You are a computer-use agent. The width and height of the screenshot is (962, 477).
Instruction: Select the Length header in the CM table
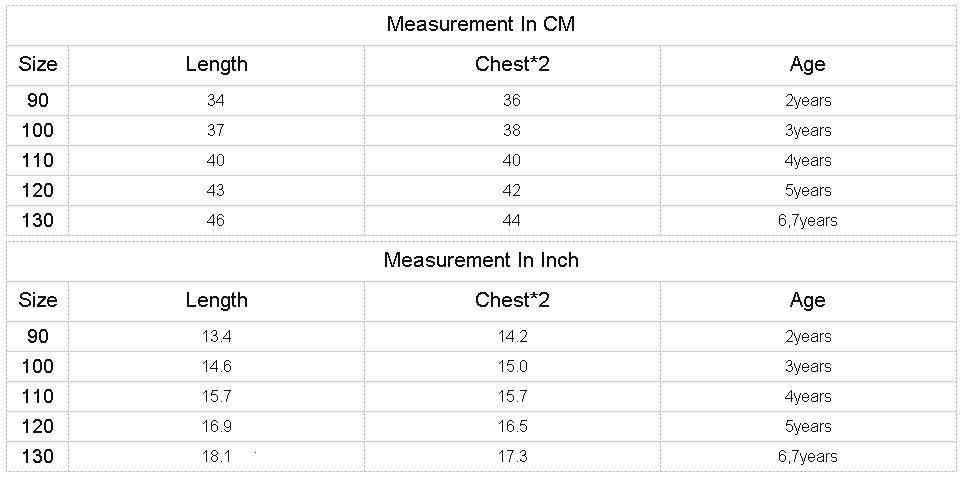(x=216, y=64)
